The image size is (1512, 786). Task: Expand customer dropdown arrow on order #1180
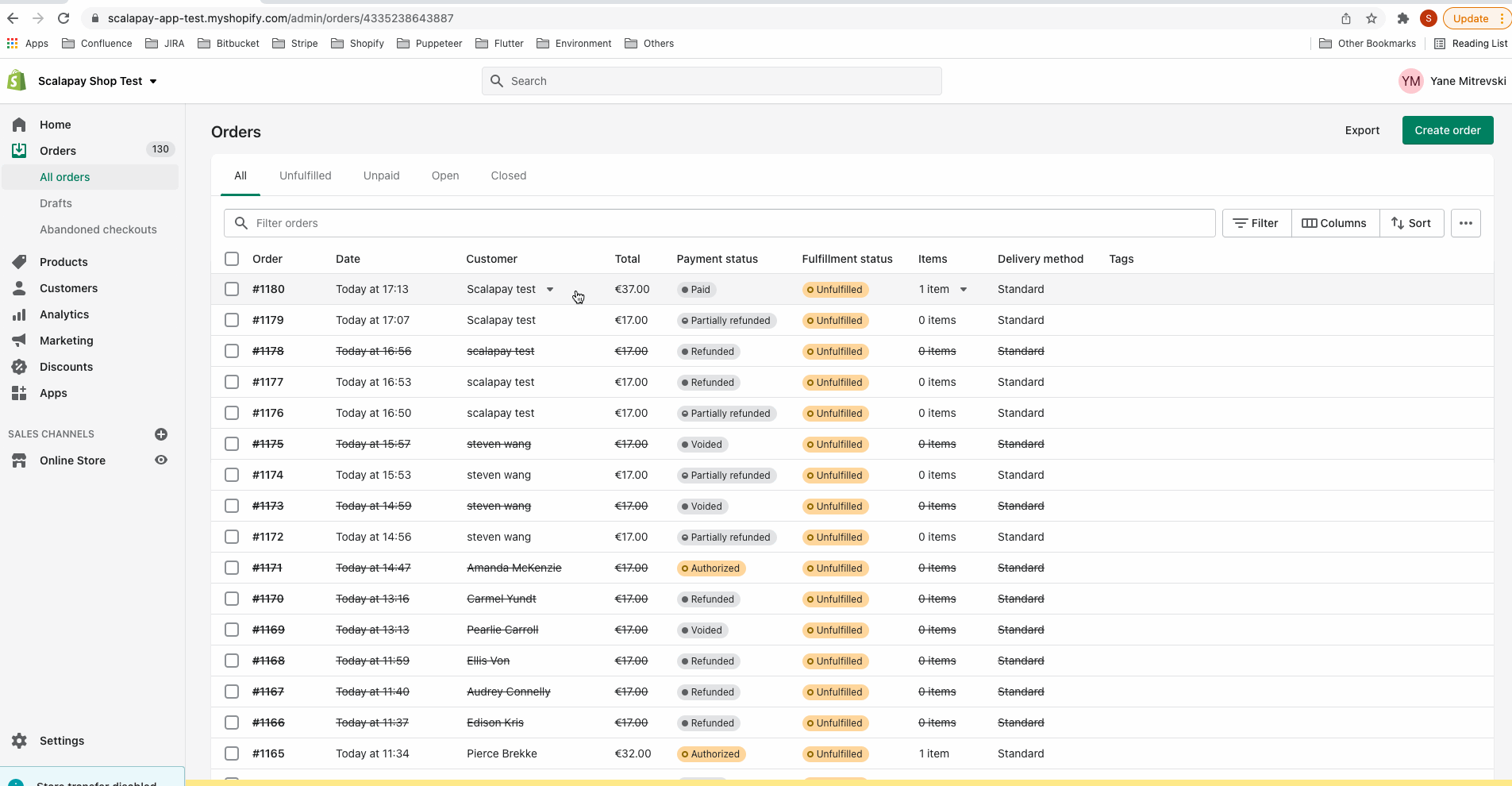[550, 290]
